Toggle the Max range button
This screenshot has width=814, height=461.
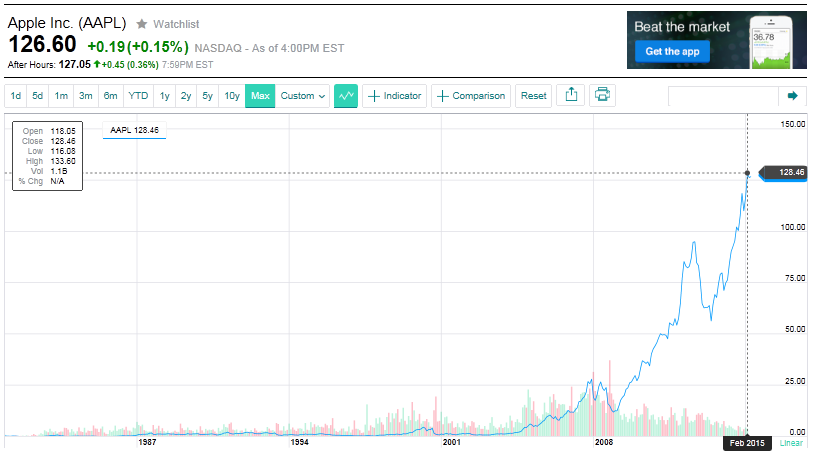[260, 96]
